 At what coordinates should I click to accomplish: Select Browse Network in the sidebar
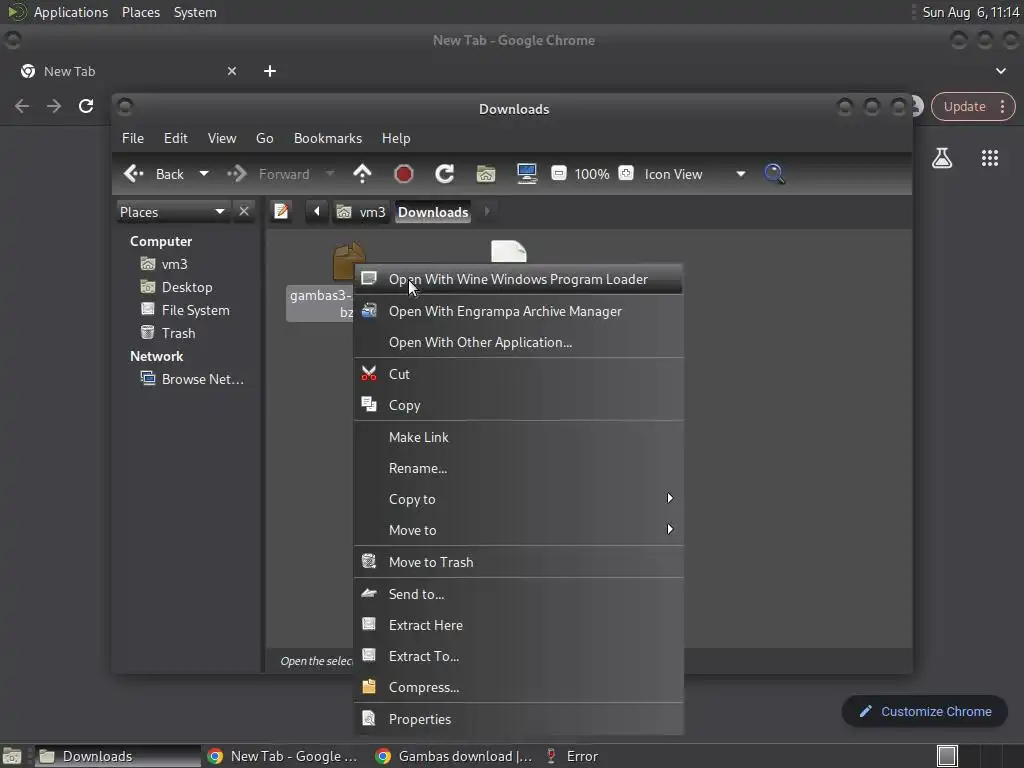coord(202,379)
